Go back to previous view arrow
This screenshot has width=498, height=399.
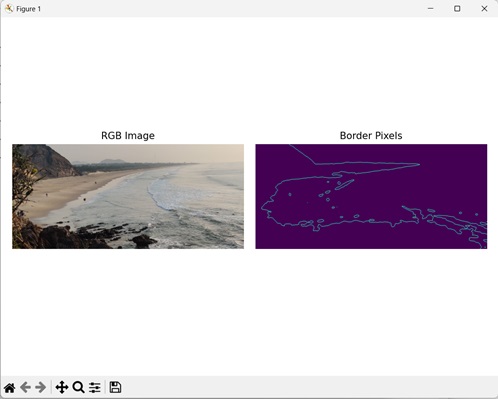pos(25,387)
